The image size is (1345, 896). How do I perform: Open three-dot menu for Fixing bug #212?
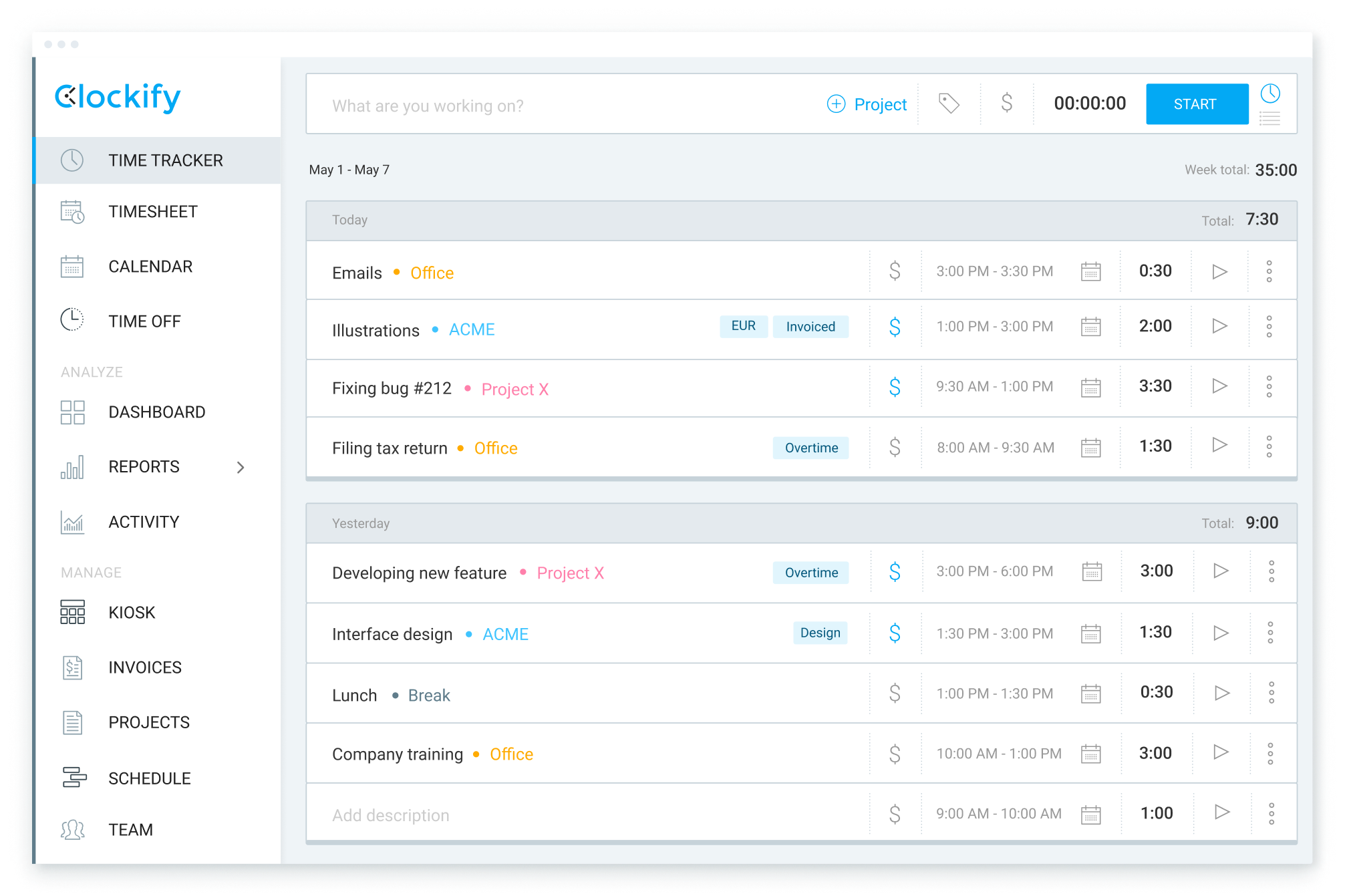click(x=1269, y=386)
